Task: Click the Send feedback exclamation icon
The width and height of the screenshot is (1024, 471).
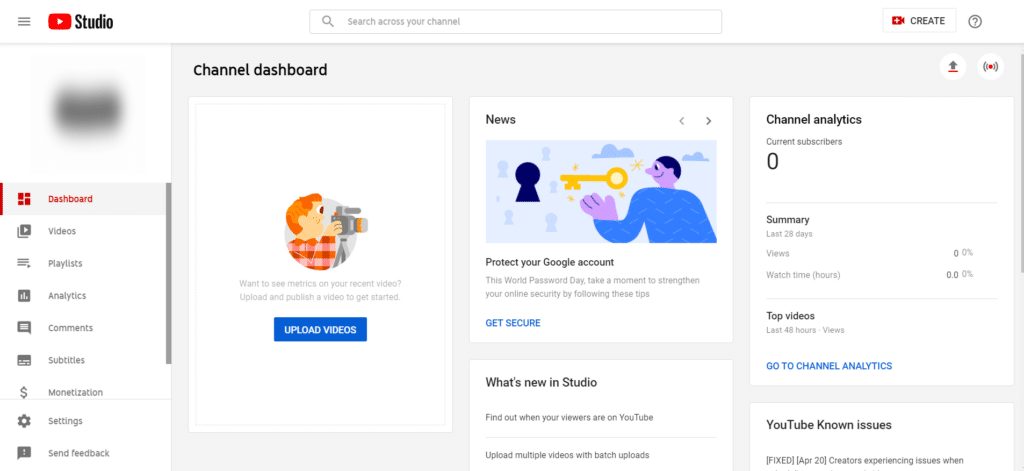Action: [24, 453]
